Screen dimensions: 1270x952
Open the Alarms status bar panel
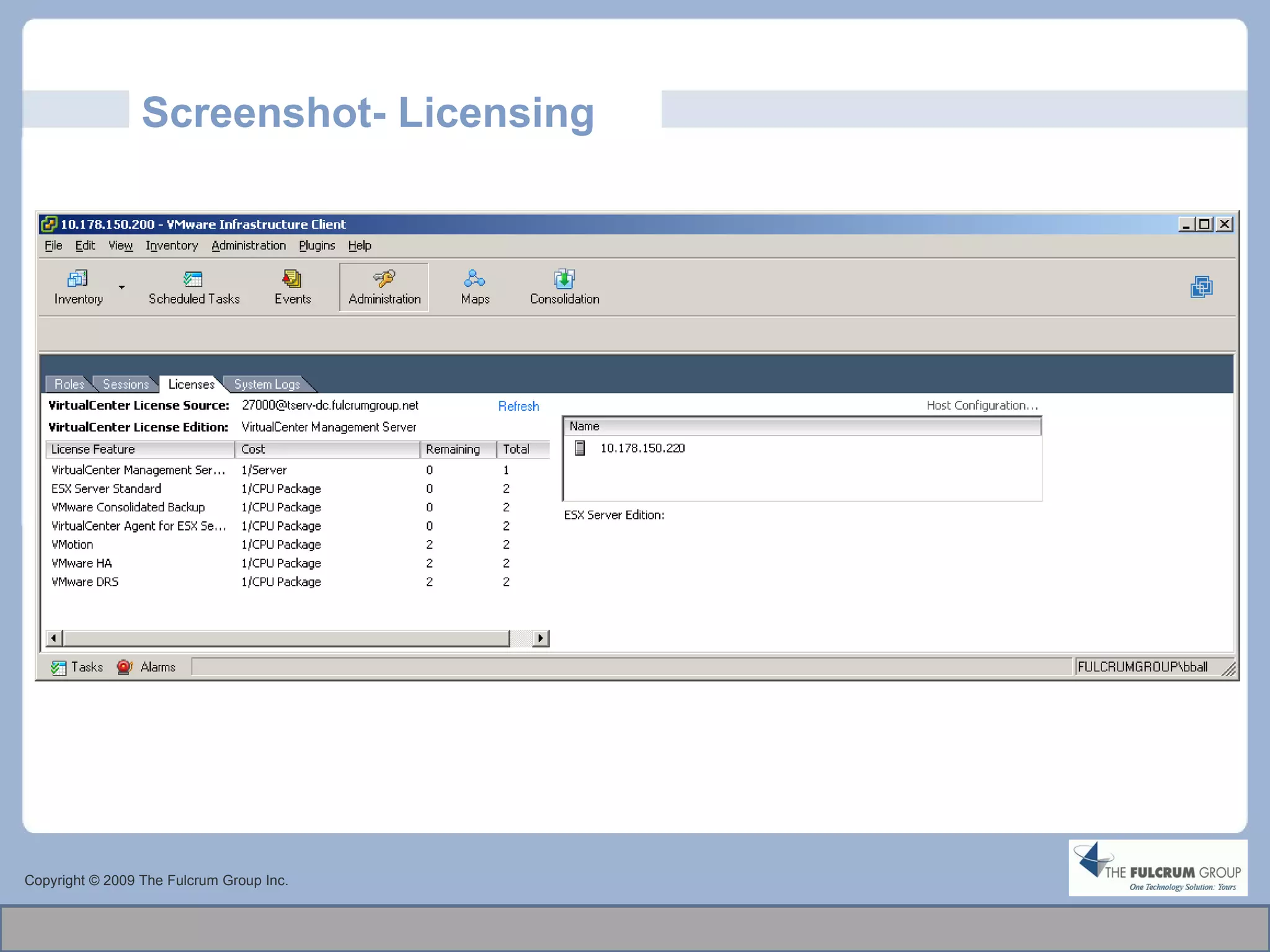point(146,667)
